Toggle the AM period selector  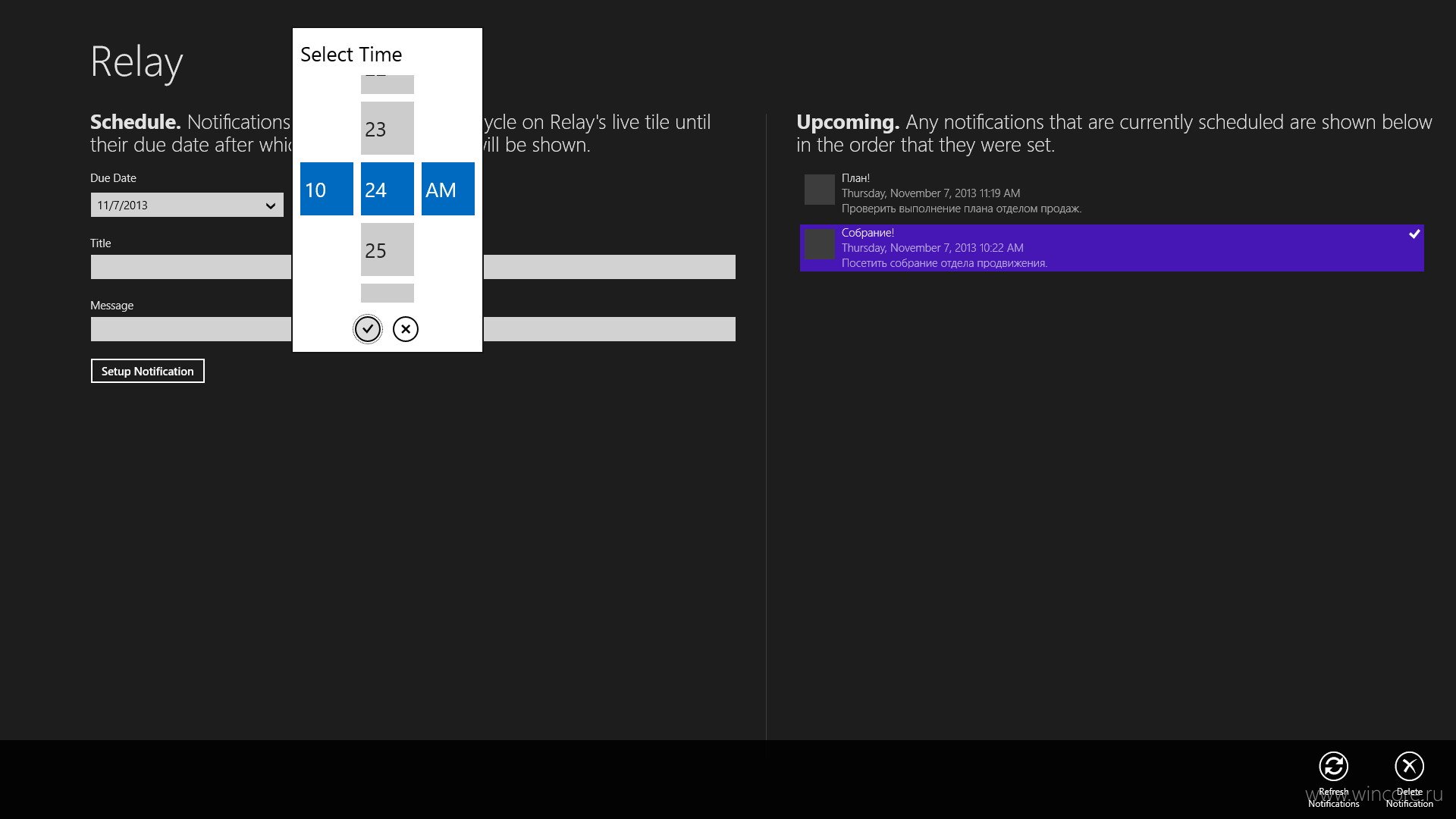point(448,189)
